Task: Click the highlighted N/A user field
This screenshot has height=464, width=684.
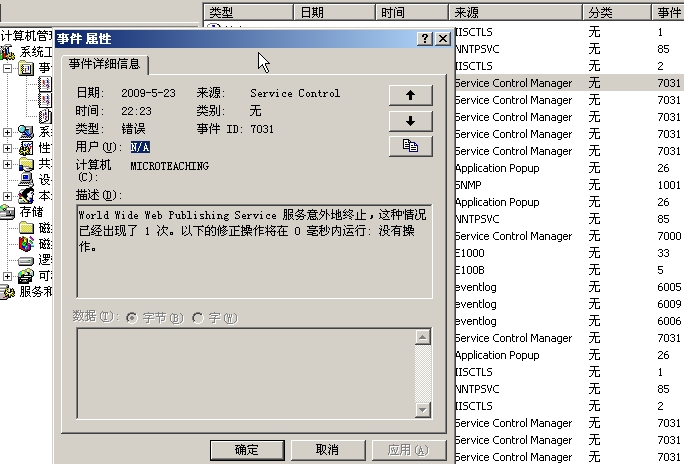Action: click(x=140, y=147)
